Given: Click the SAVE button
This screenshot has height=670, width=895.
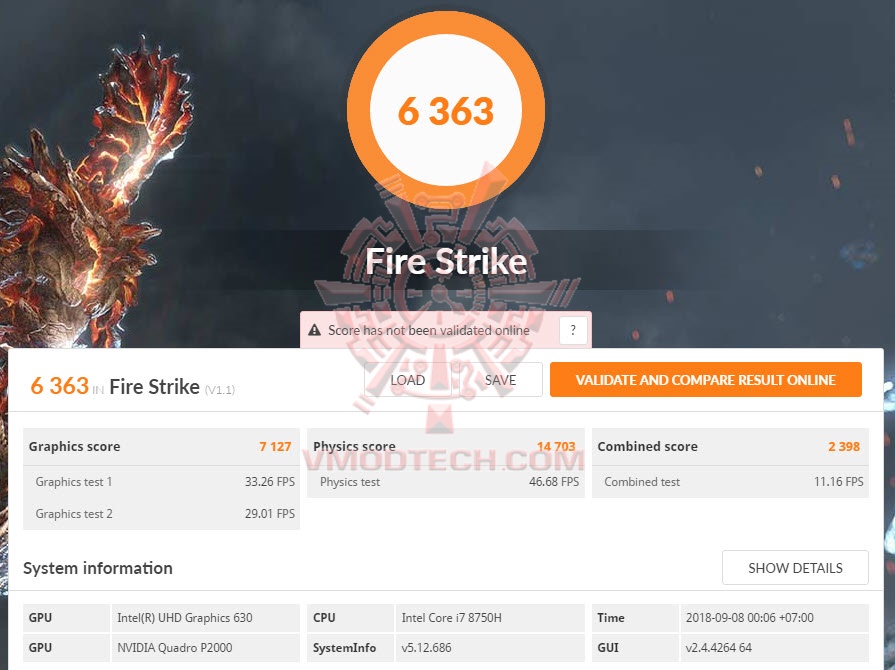Looking at the screenshot, I should click(x=500, y=380).
